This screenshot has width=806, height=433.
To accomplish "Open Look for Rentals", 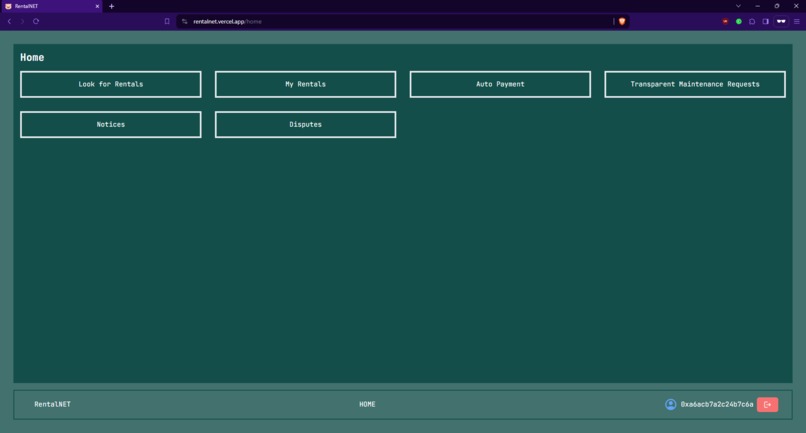I will coord(111,84).
